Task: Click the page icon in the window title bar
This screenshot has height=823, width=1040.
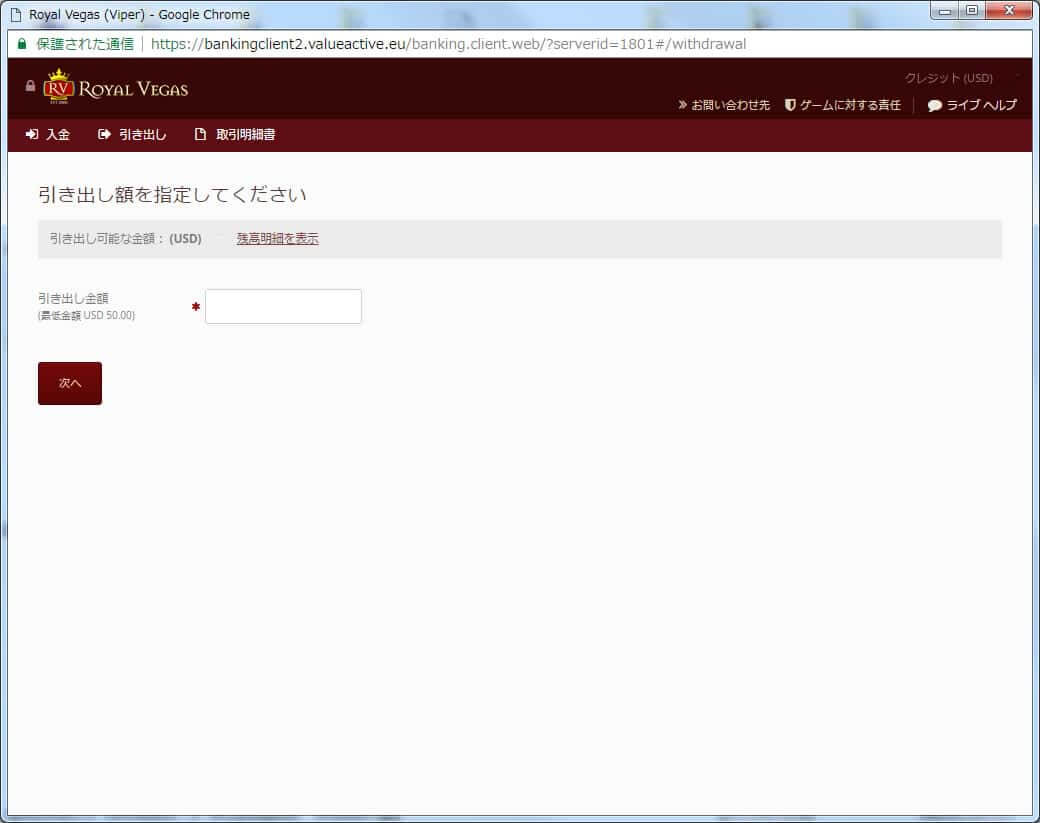Action: (16, 15)
